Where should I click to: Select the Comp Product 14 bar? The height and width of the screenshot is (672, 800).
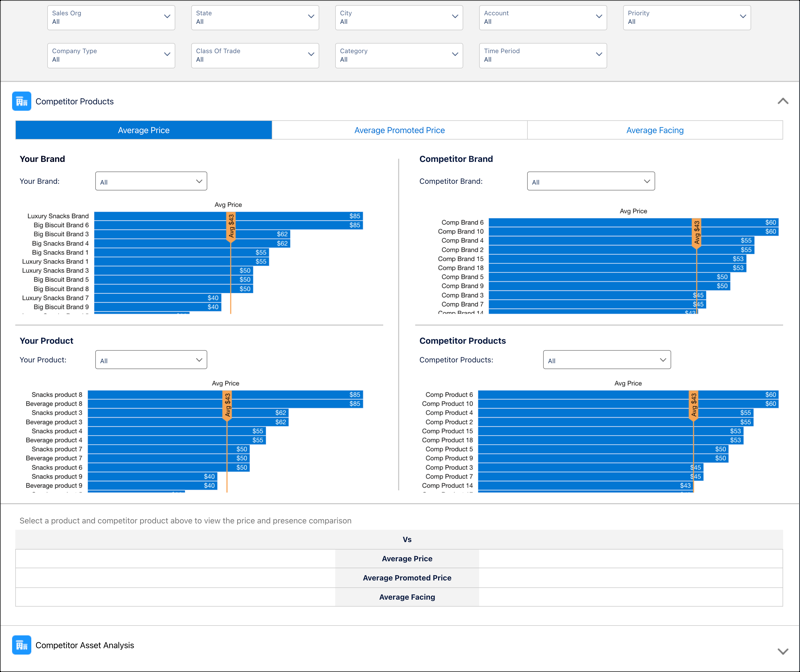click(x=586, y=486)
